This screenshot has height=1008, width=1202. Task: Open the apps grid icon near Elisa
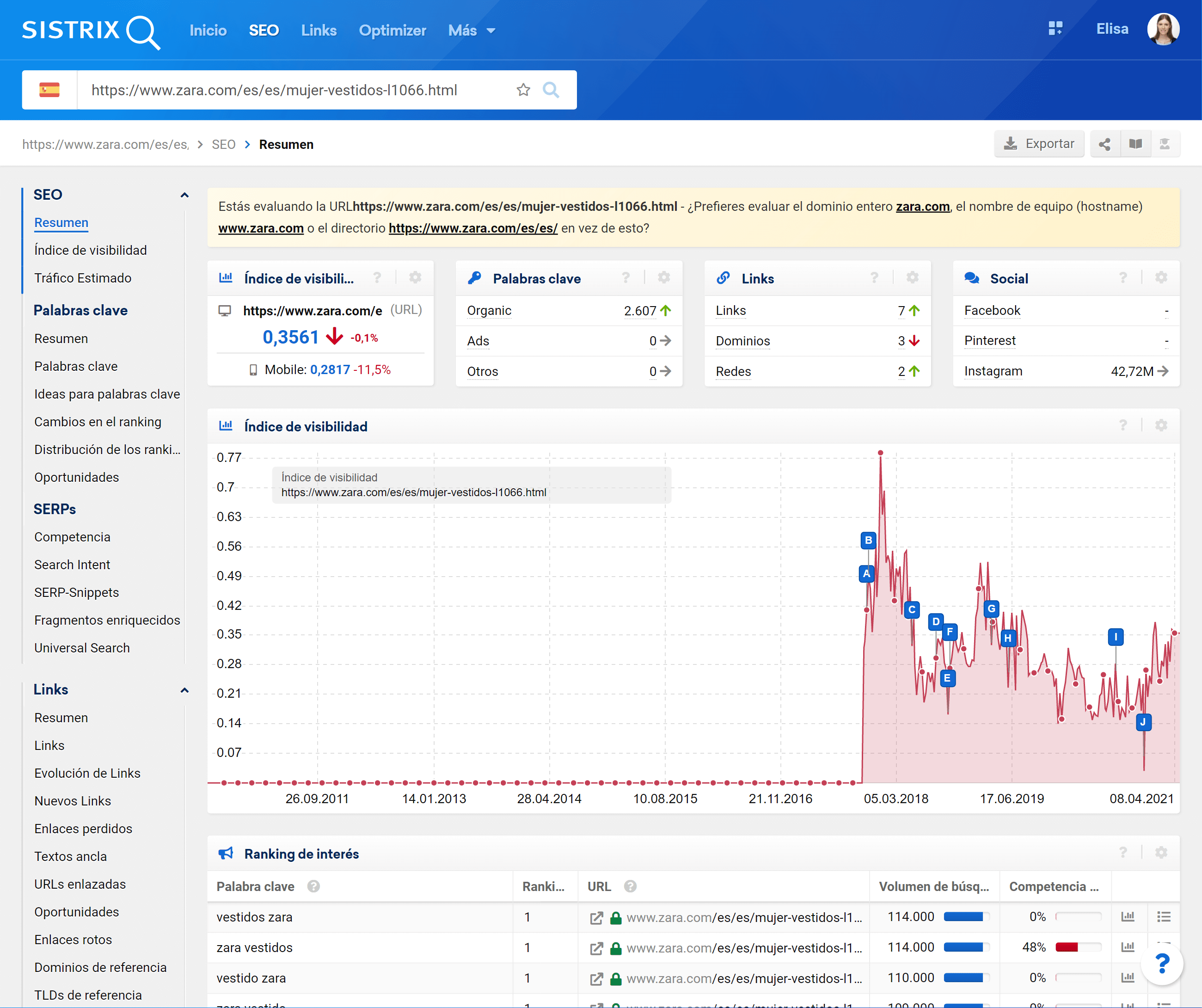(1055, 29)
